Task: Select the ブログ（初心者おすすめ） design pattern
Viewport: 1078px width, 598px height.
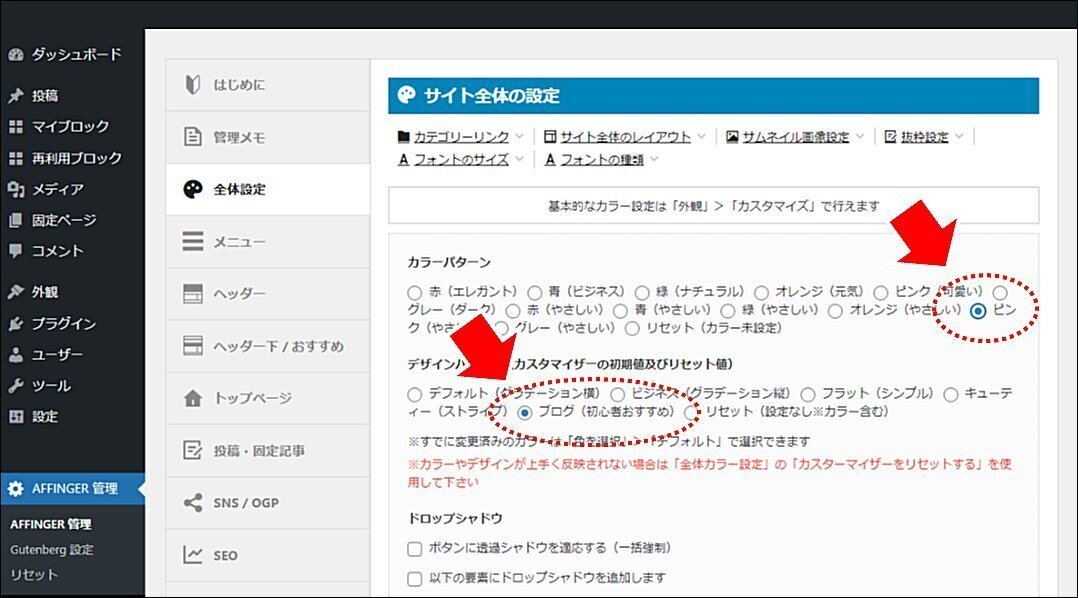Action: (524, 412)
